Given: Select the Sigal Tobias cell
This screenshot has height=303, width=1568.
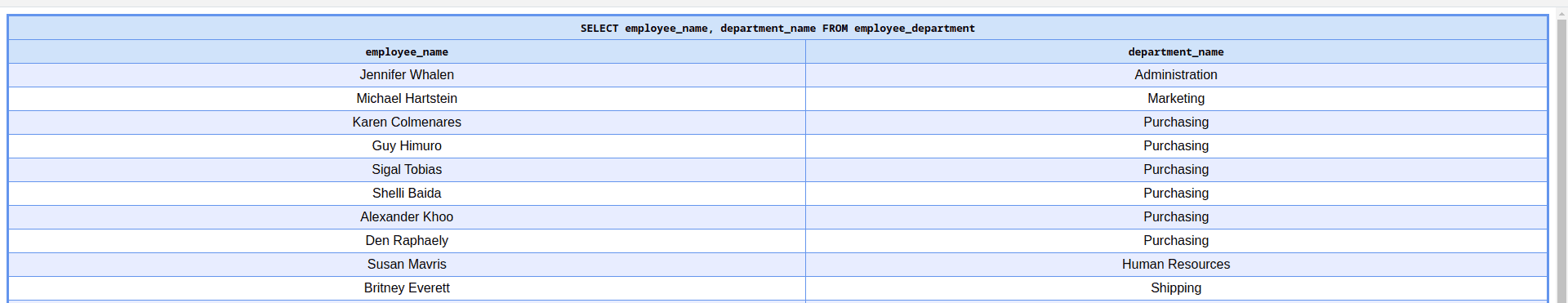Looking at the screenshot, I should 407,170.
